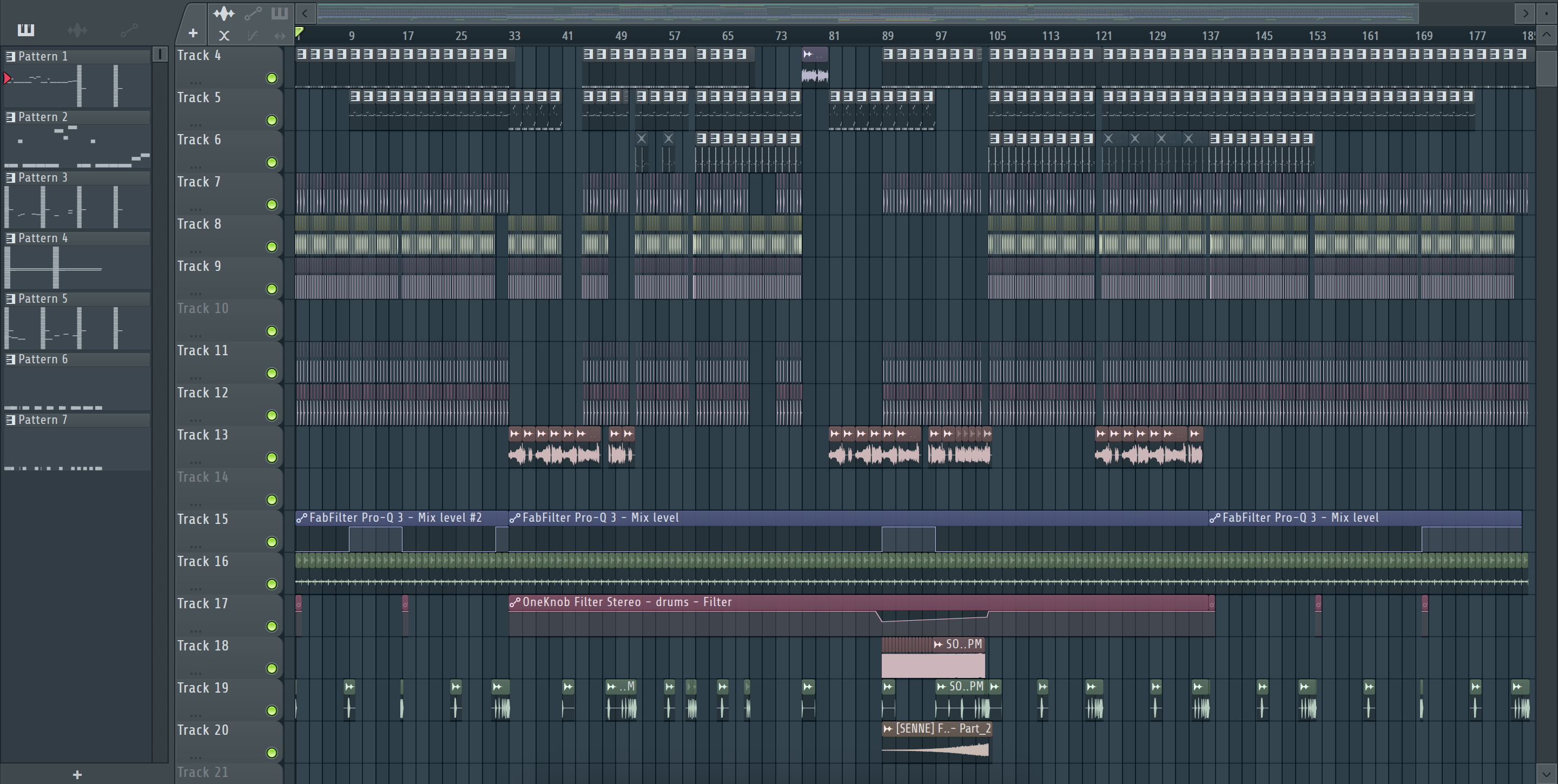Screen dimensions: 1558x784
Task: Mute Track 4 with its green LED
Action: [272, 78]
